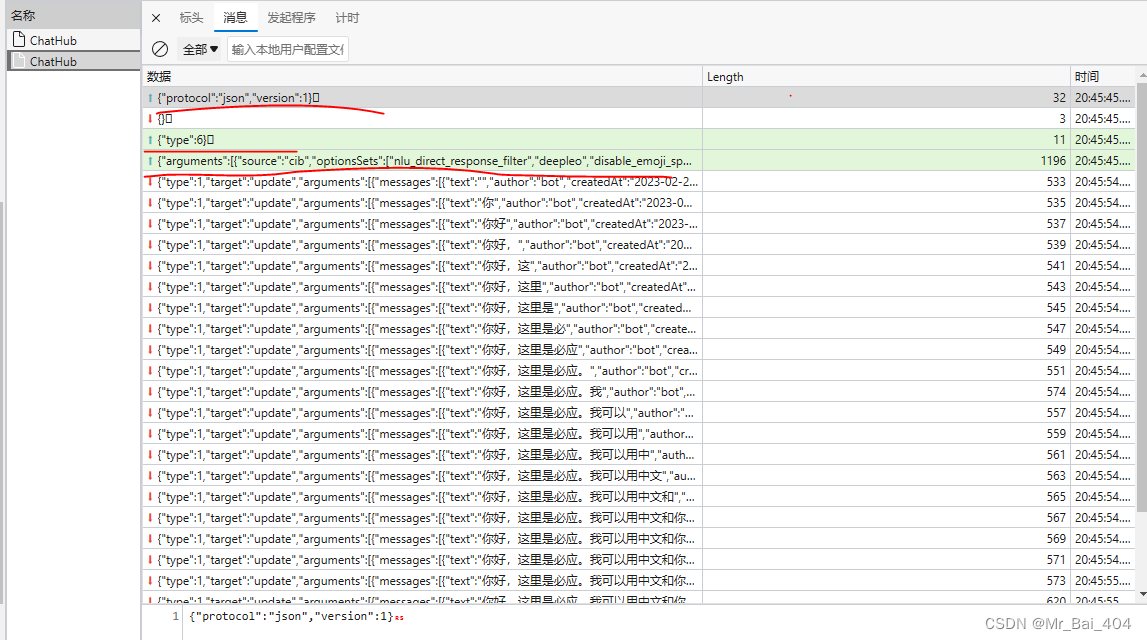Select the message with length 574
The image size is (1147, 640).
point(639,391)
